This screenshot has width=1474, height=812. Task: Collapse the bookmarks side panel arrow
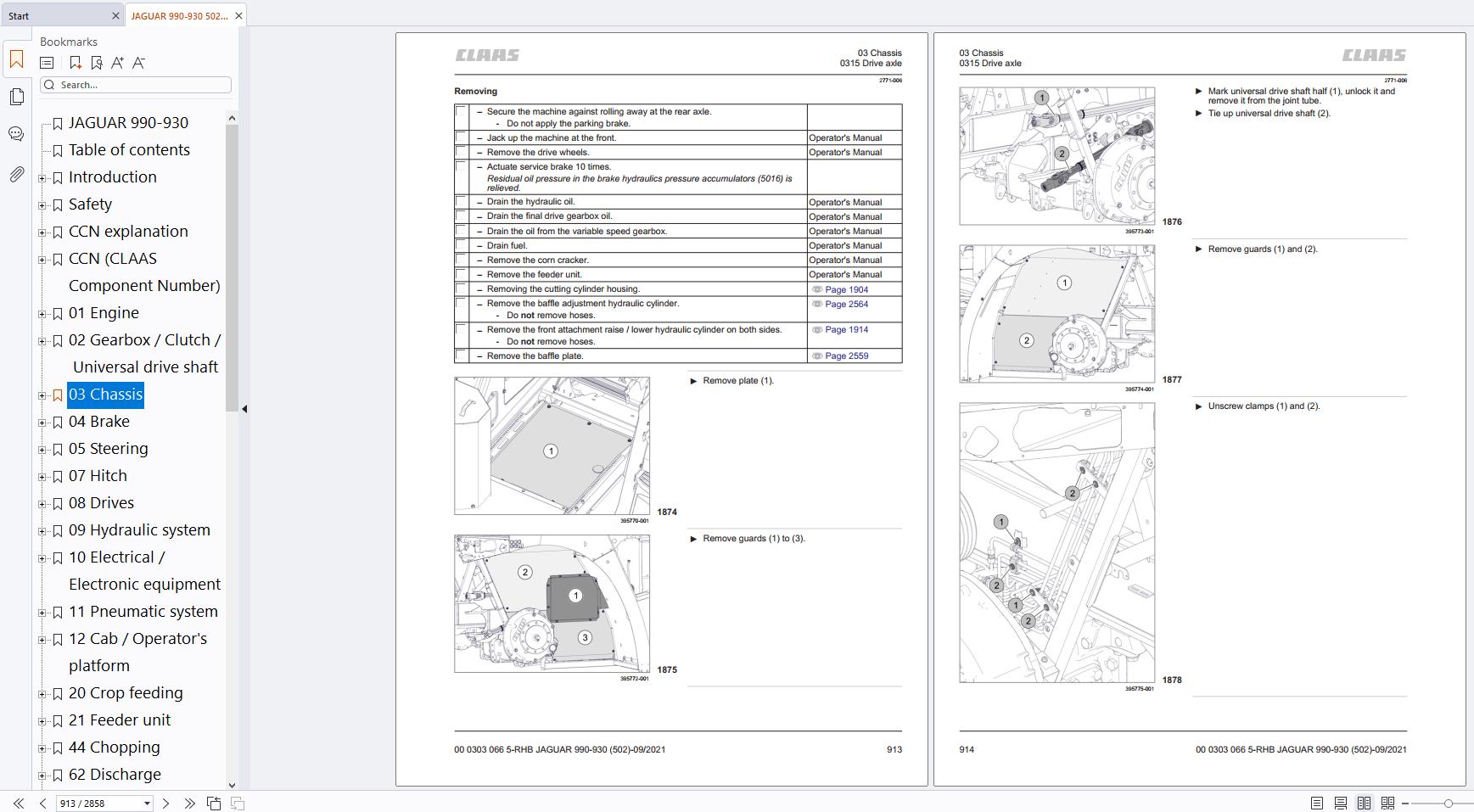tap(244, 409)
